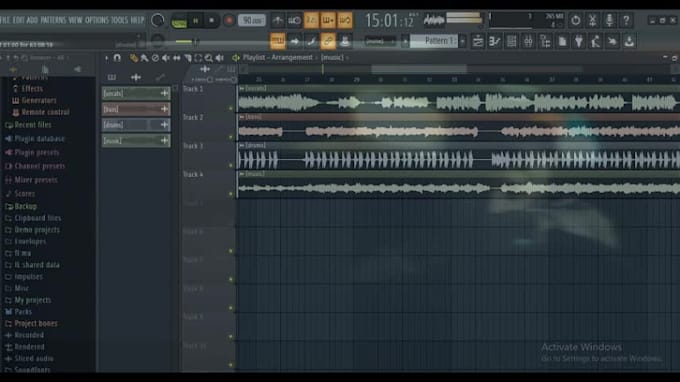Click the question mark help icon
Image resolution: width=680 pixels, height=382 pixels.
pyautogui.click(x=626, y=20)
